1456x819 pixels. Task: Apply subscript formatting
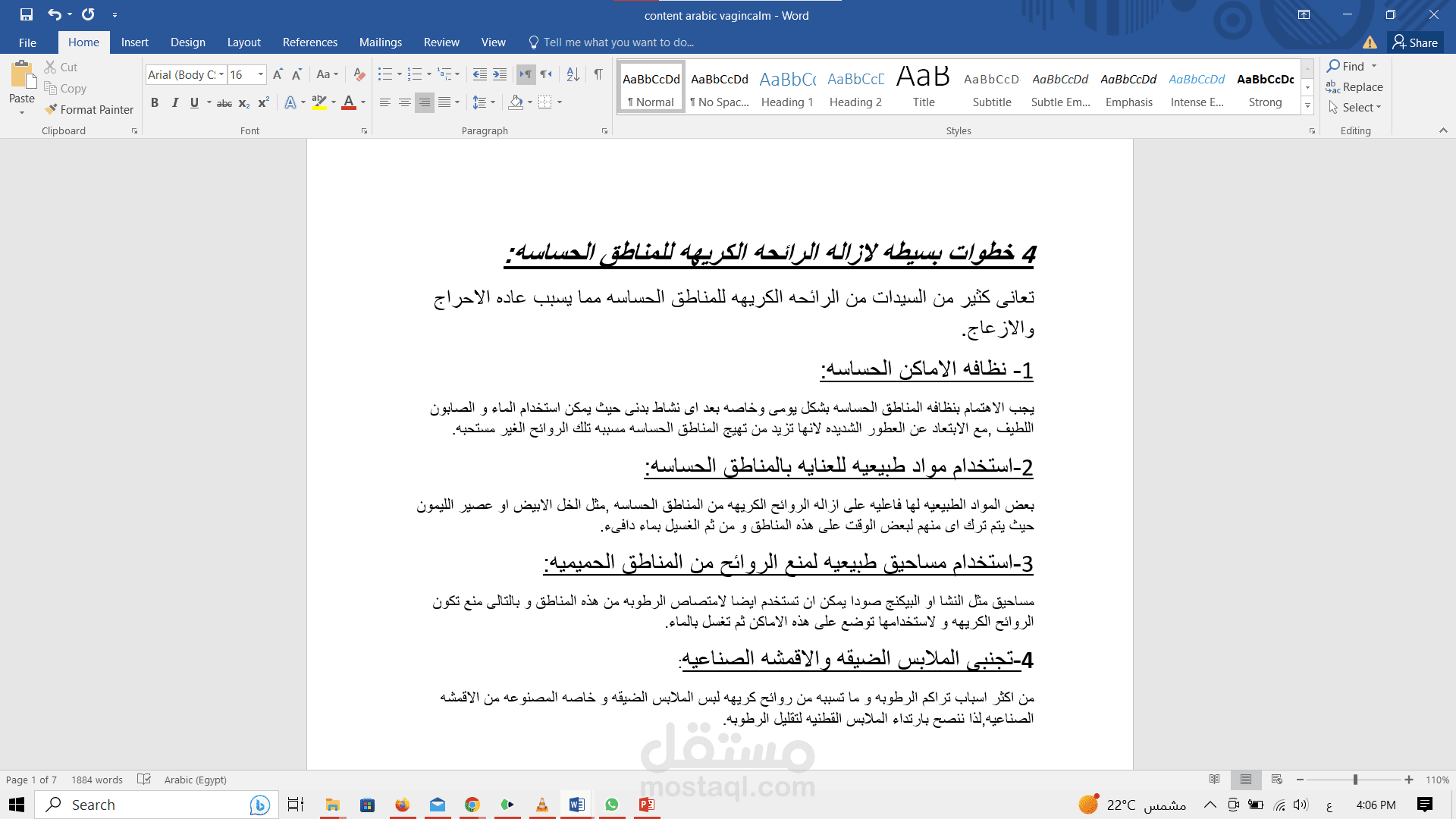pyautogui.click(x=244, y=103)
